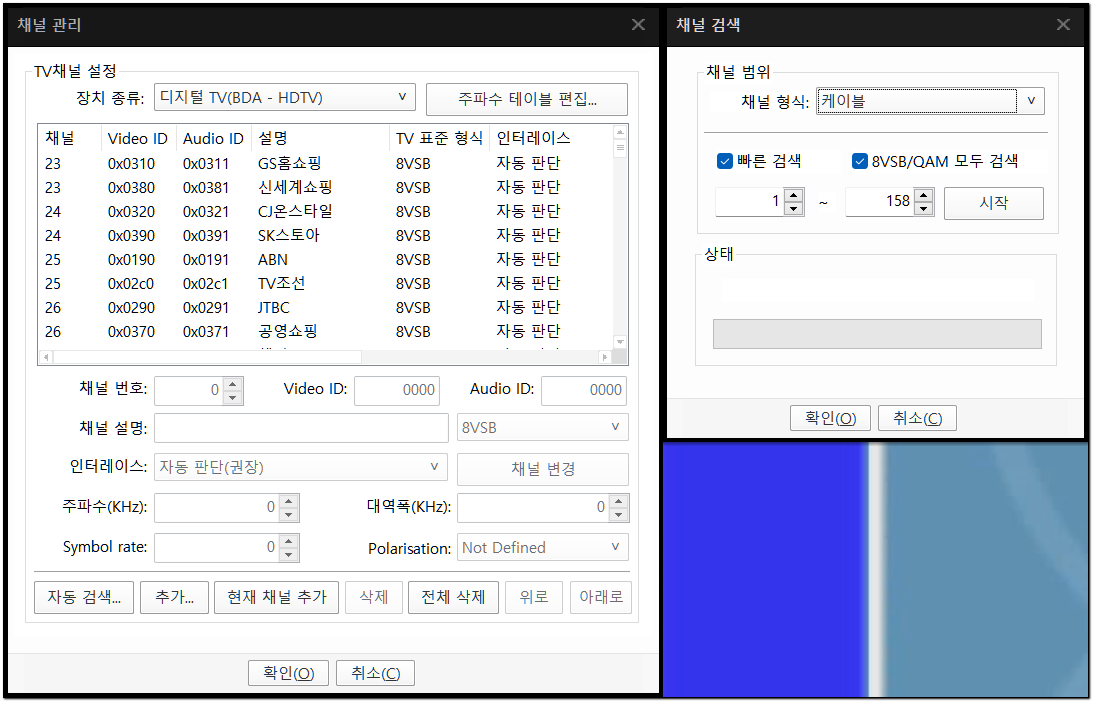This screenshot has width=1093, height=702.
Task: Increase the start channel 1 with up arrow
Action: point(793,196)
